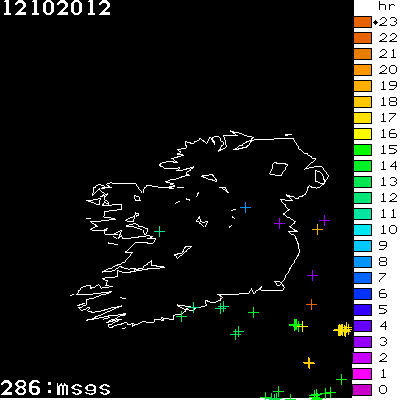The height and width of the screenshot is (400, 402).
Task: Select the hour 7 blue swatch
Action: tap(362, 278)
